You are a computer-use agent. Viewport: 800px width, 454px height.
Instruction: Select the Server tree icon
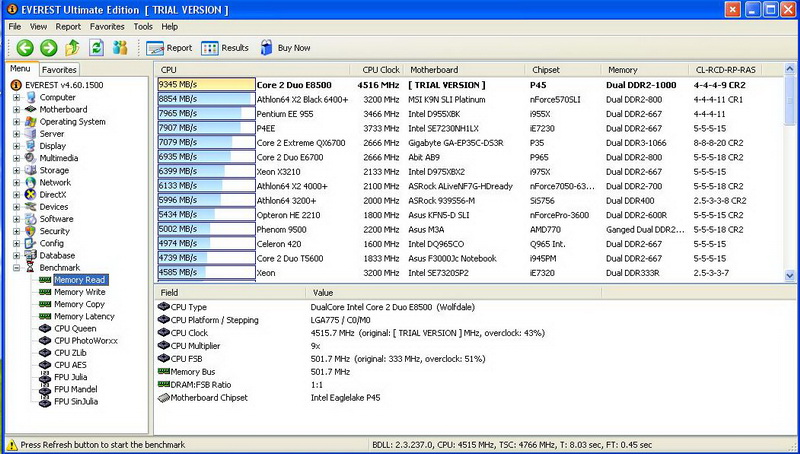tap(31, 134)
